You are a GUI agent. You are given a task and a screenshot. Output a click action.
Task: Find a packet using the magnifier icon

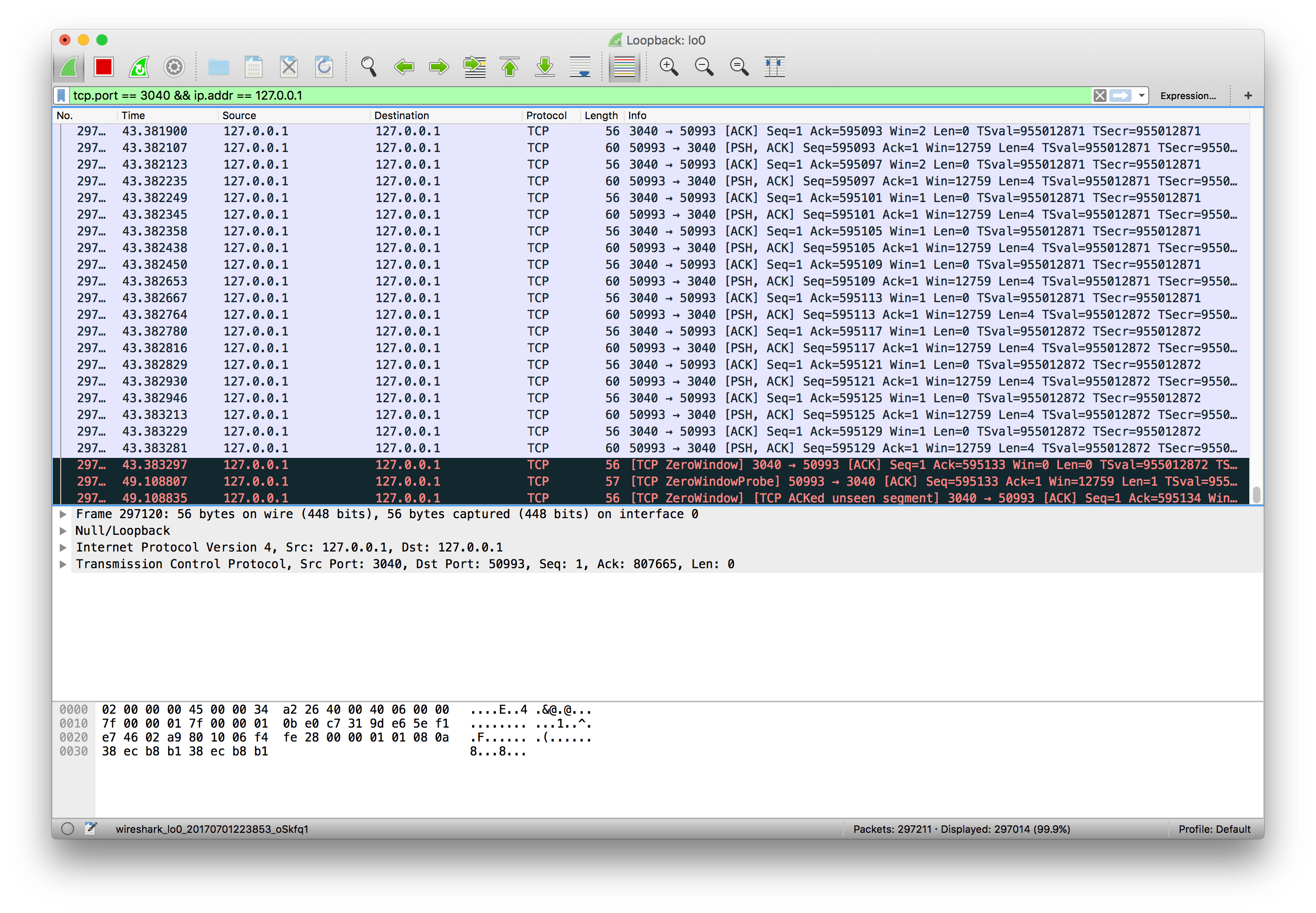pyautogui.click(x=369, y=68)
